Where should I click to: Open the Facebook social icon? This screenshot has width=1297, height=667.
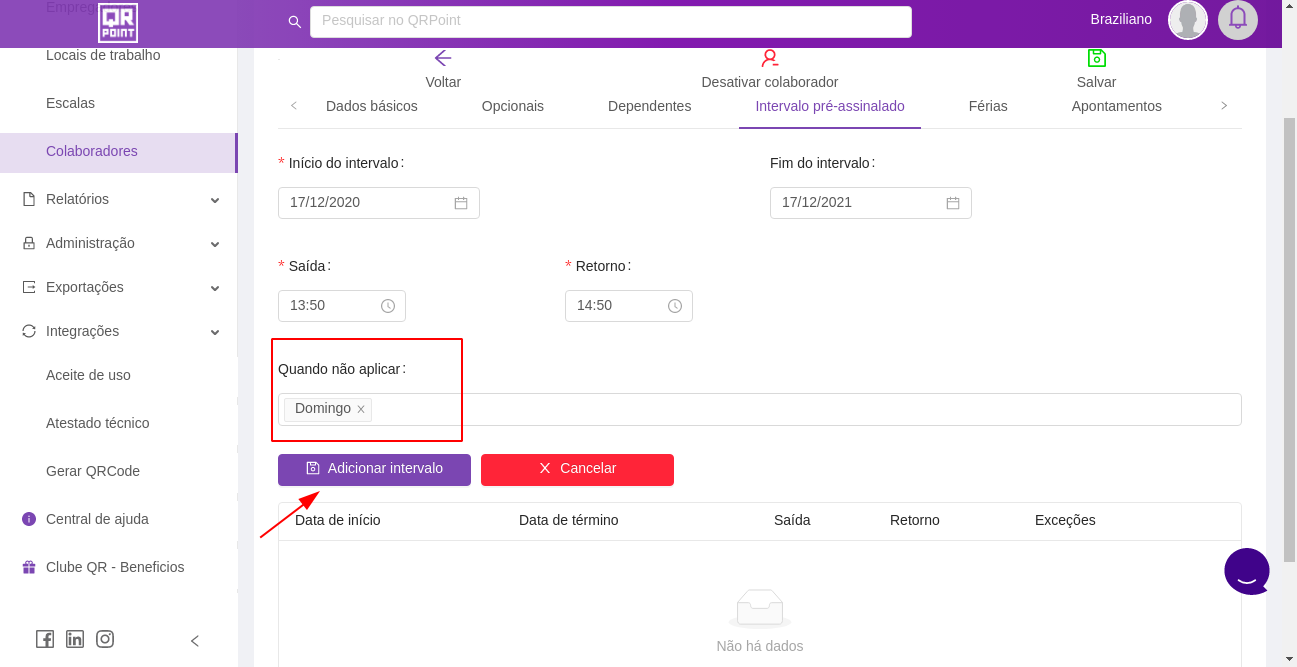45,639
